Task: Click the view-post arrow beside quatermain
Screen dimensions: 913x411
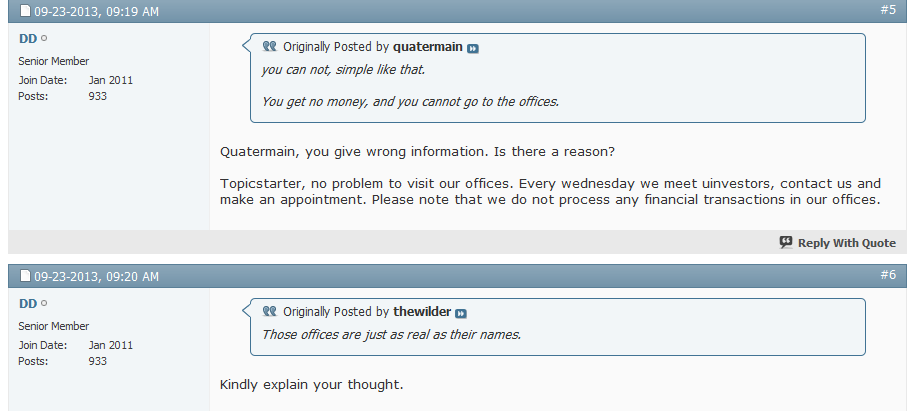Action: click(x=473, y=48)
